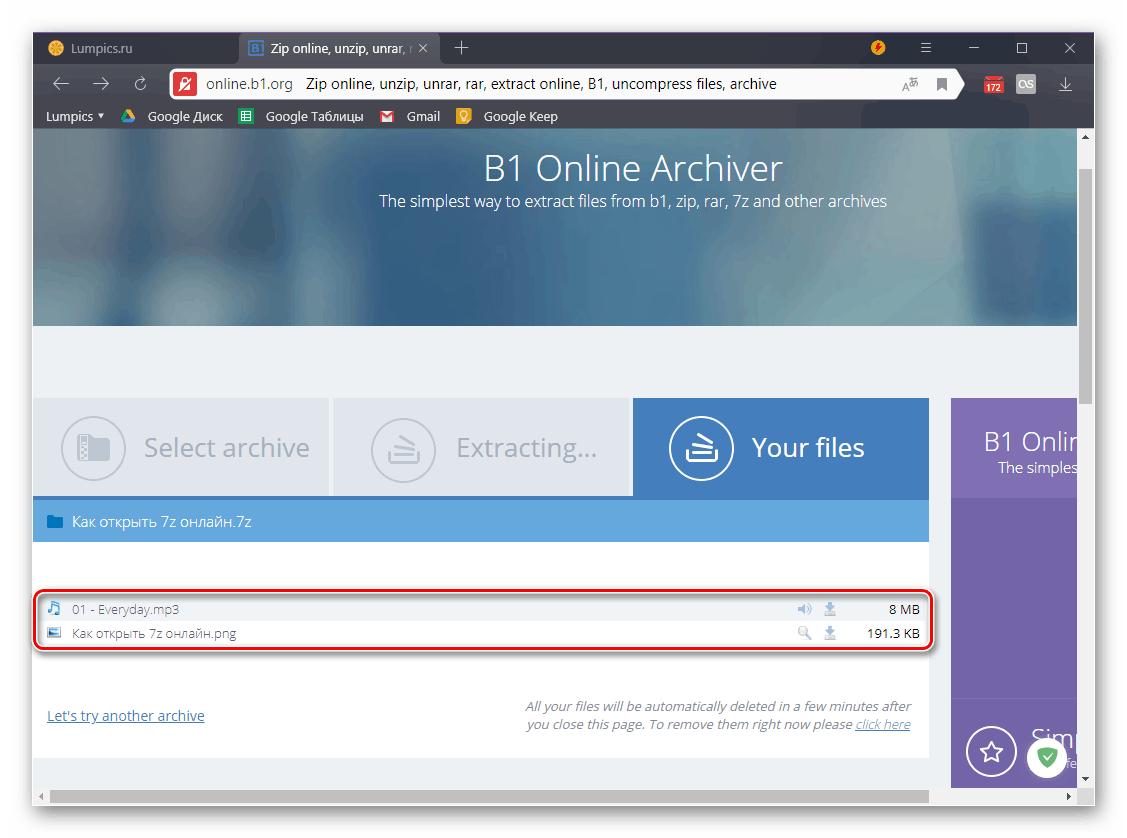Open the 'Let's try another archive' link

tap(125, 715)
